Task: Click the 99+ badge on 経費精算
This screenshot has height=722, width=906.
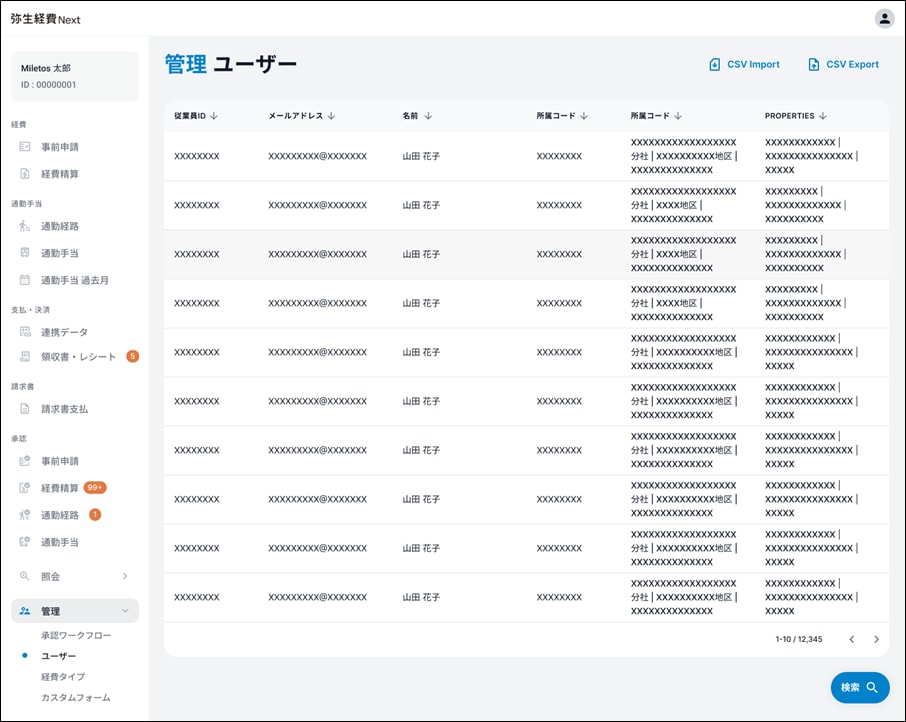Action: (95, 487)
